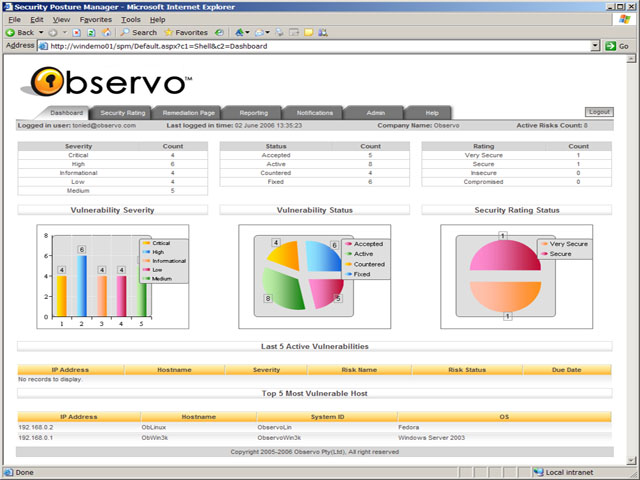Go back with the green Back arrow
Screen dimensions: 640x480
click(20, 33)
